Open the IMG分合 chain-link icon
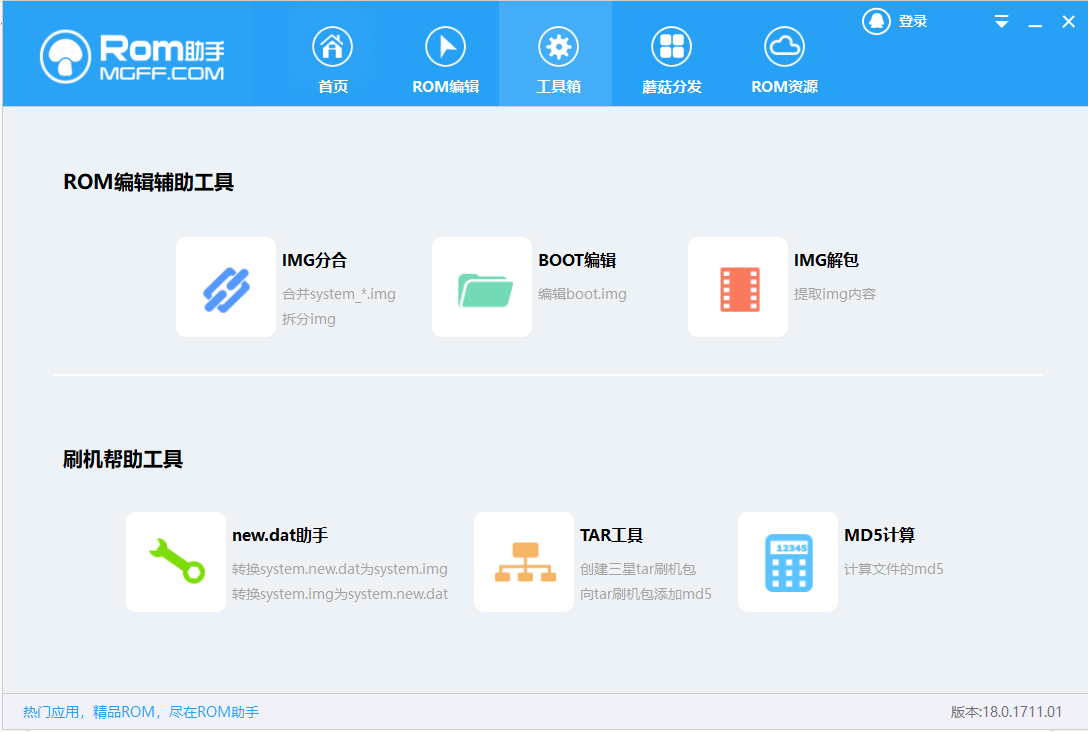 coord(226,287)
